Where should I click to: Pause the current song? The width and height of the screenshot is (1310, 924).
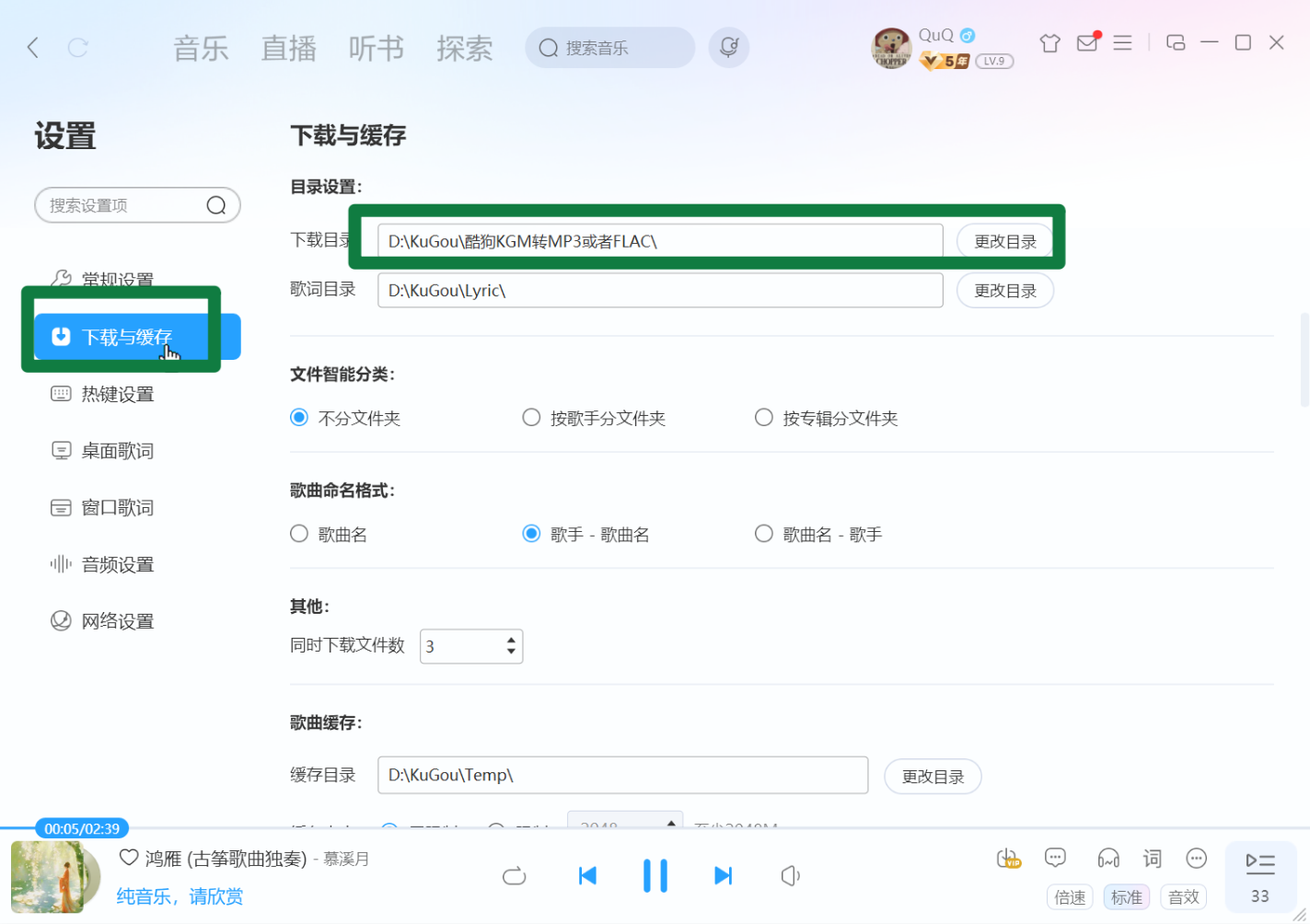click(655, 875)
